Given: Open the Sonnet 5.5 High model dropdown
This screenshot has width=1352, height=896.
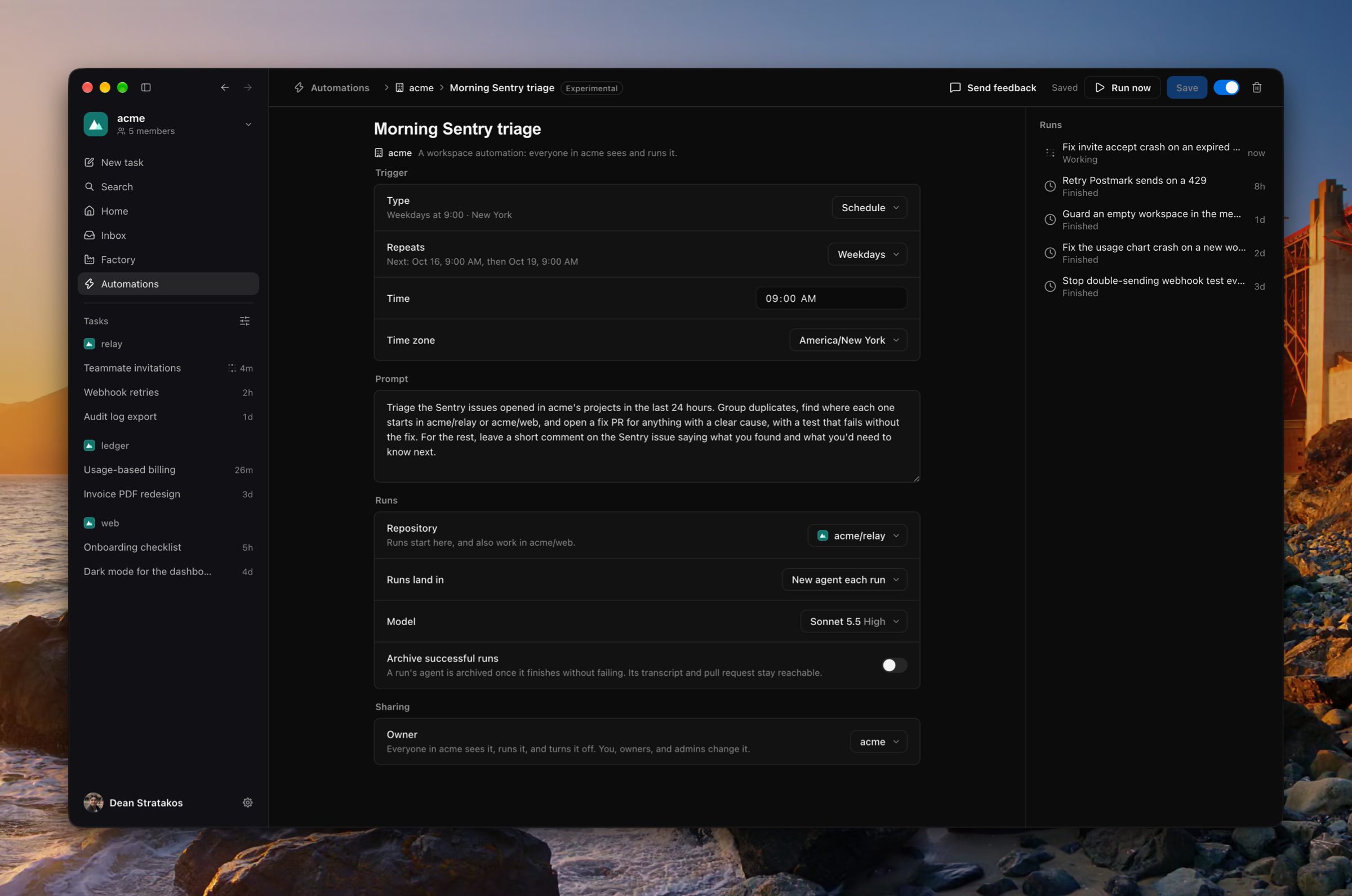Looking at the screenshot, I should (853, 621).
